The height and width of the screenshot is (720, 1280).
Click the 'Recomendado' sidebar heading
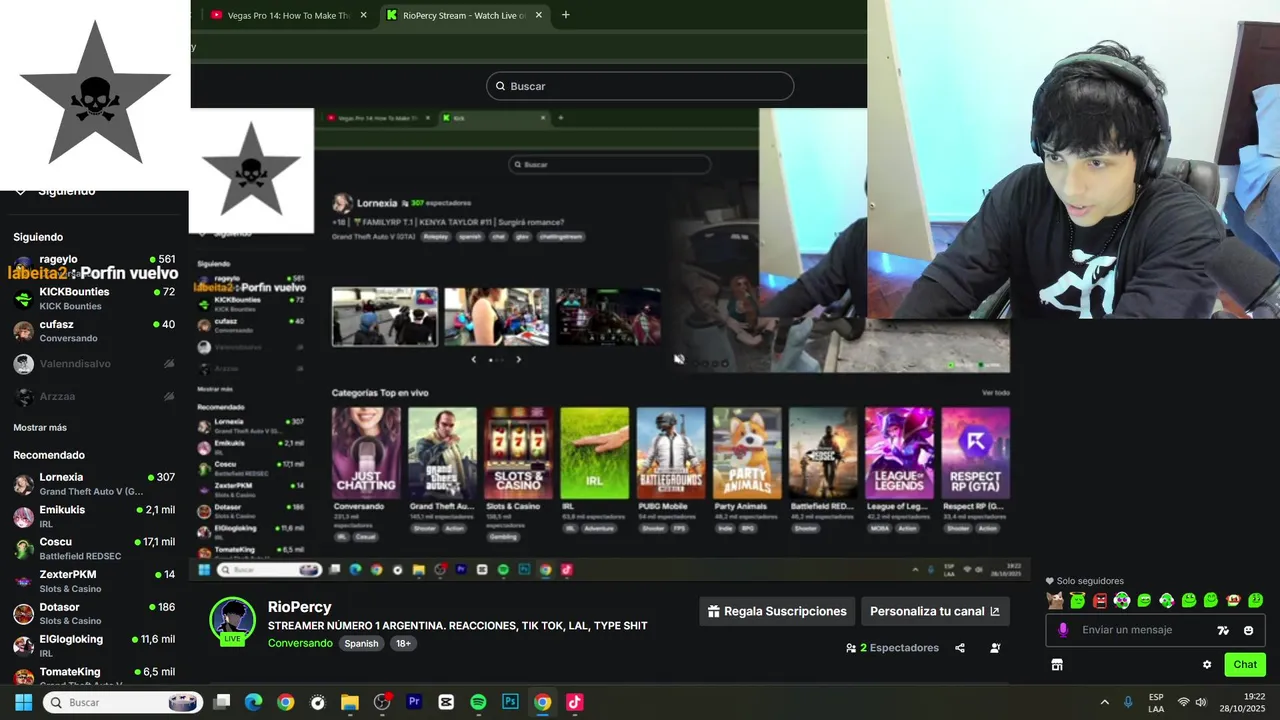click(x=49, y=455)
